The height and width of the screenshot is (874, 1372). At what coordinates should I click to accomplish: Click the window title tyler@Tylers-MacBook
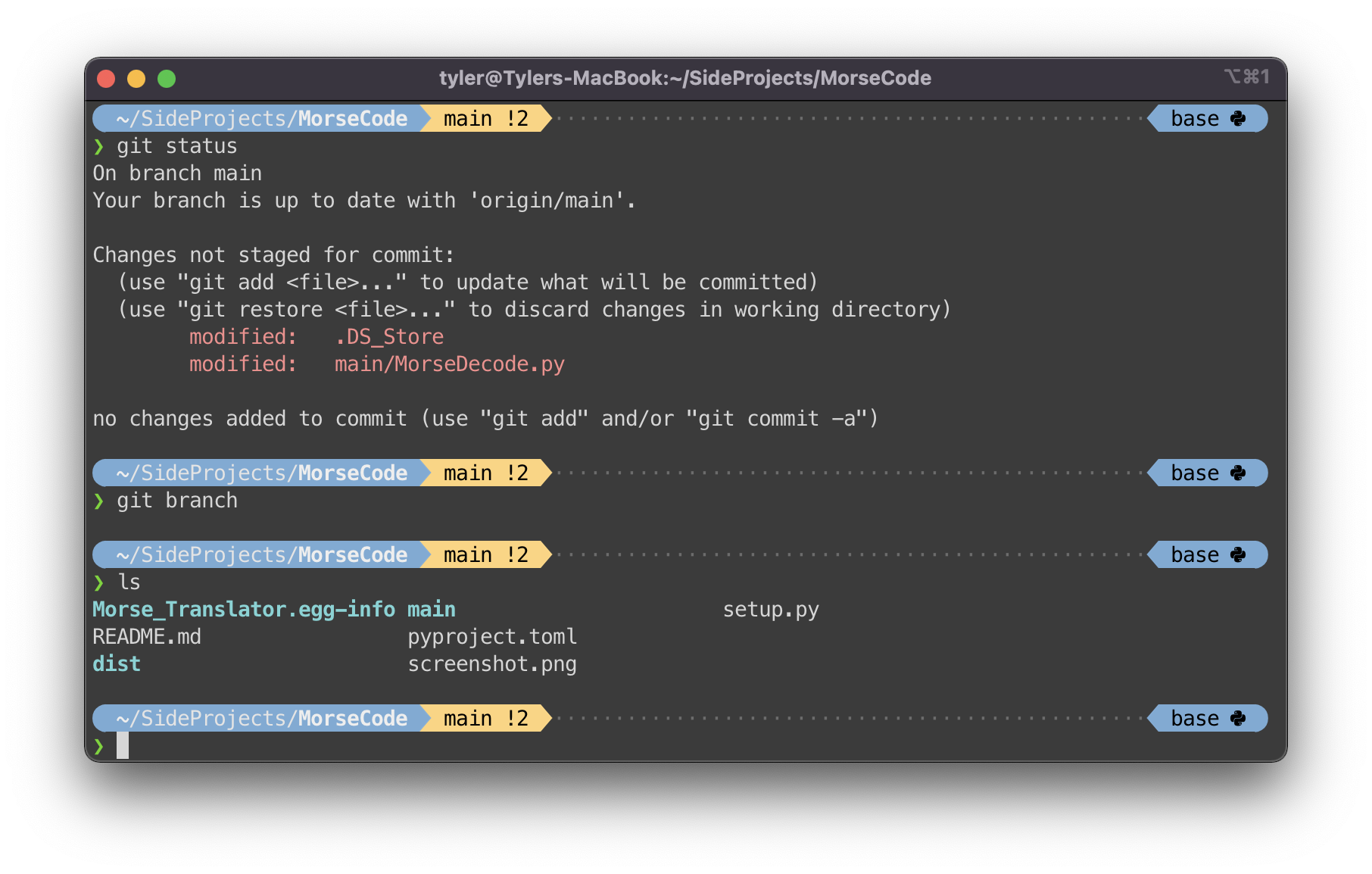pyautogui.click(x=685, y=78)
